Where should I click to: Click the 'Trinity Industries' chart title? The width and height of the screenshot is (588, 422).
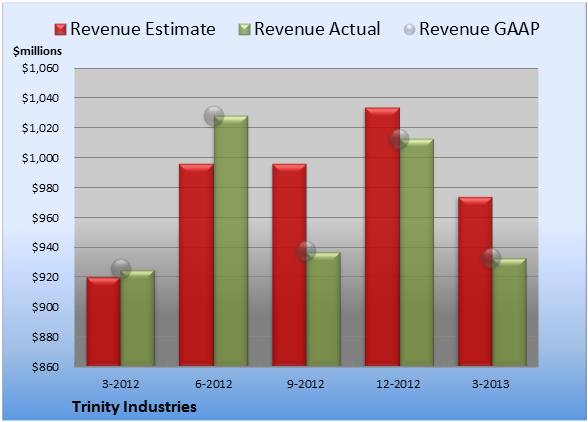[134, 407]
